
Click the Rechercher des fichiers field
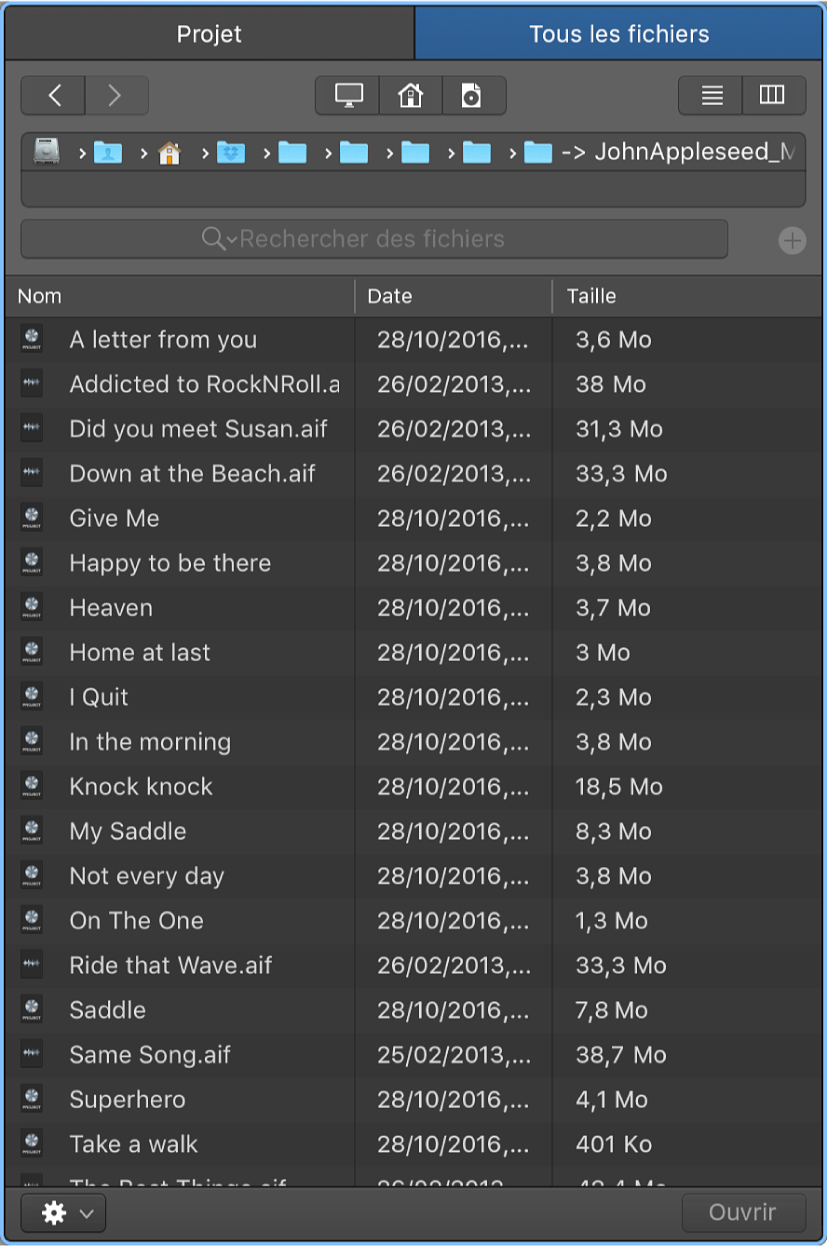pos(400,239)
